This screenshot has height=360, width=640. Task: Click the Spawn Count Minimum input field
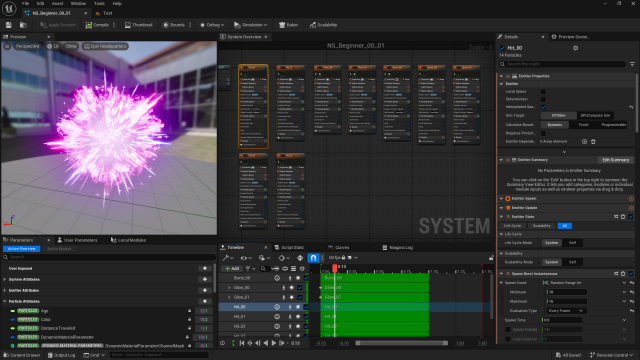[x=567, y=292]
